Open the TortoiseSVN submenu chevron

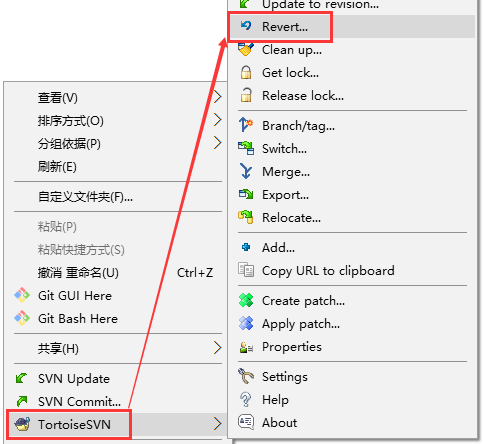217,424
